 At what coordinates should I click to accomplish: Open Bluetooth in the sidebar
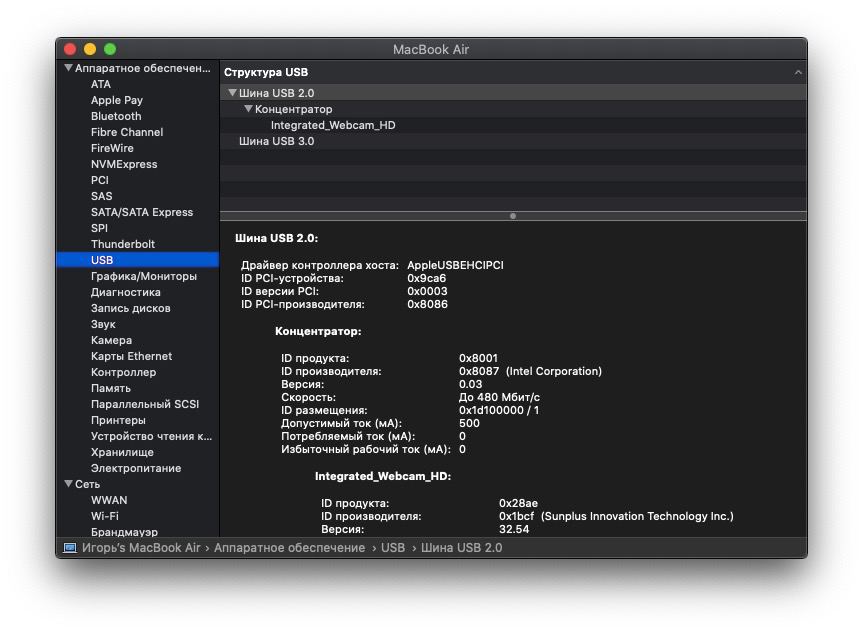click(116, 116)
